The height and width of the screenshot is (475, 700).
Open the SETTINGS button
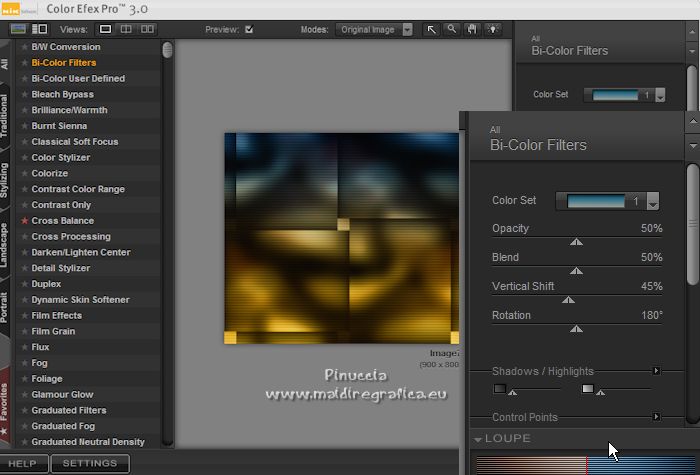pyautogui.click(x=90, y=463)
